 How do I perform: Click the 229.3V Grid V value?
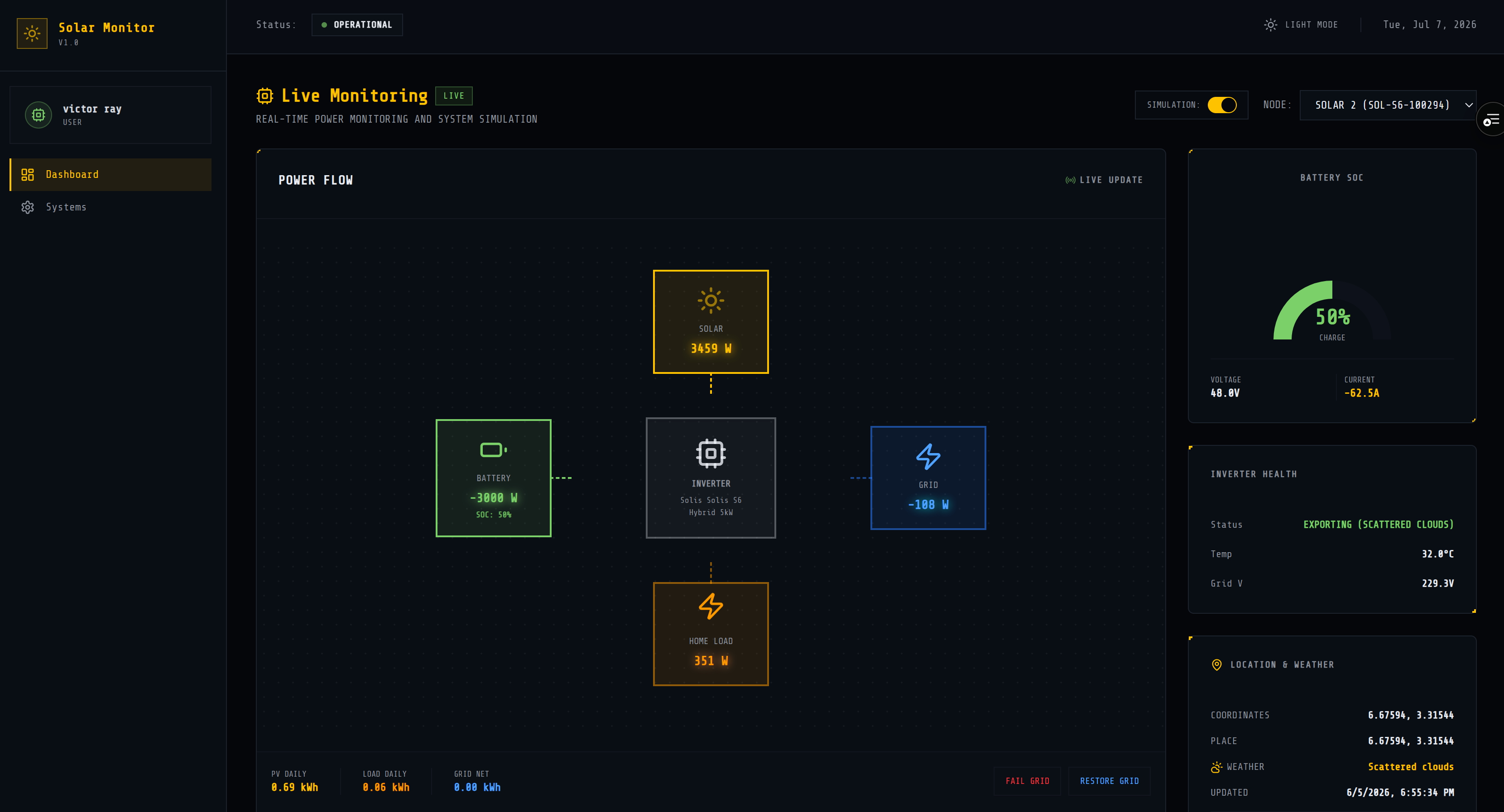(x=1437, y=583)
